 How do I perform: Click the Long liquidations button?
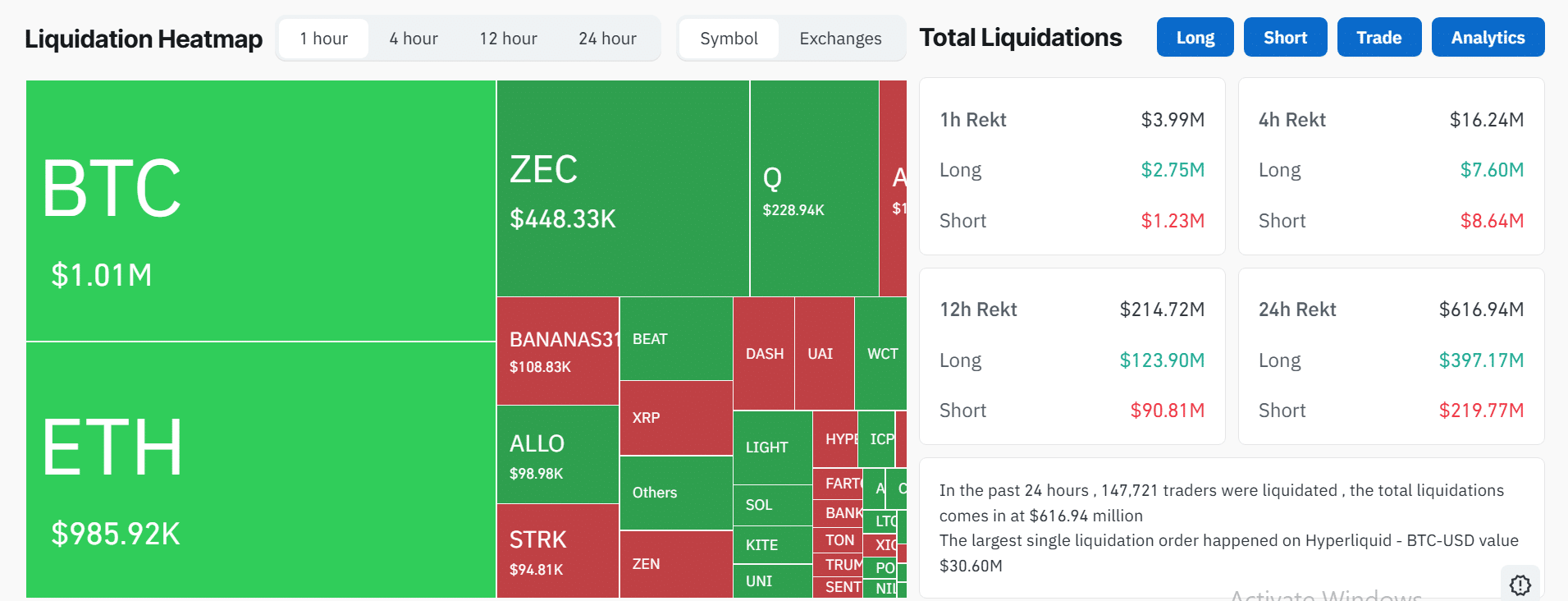click(1195, 37)
